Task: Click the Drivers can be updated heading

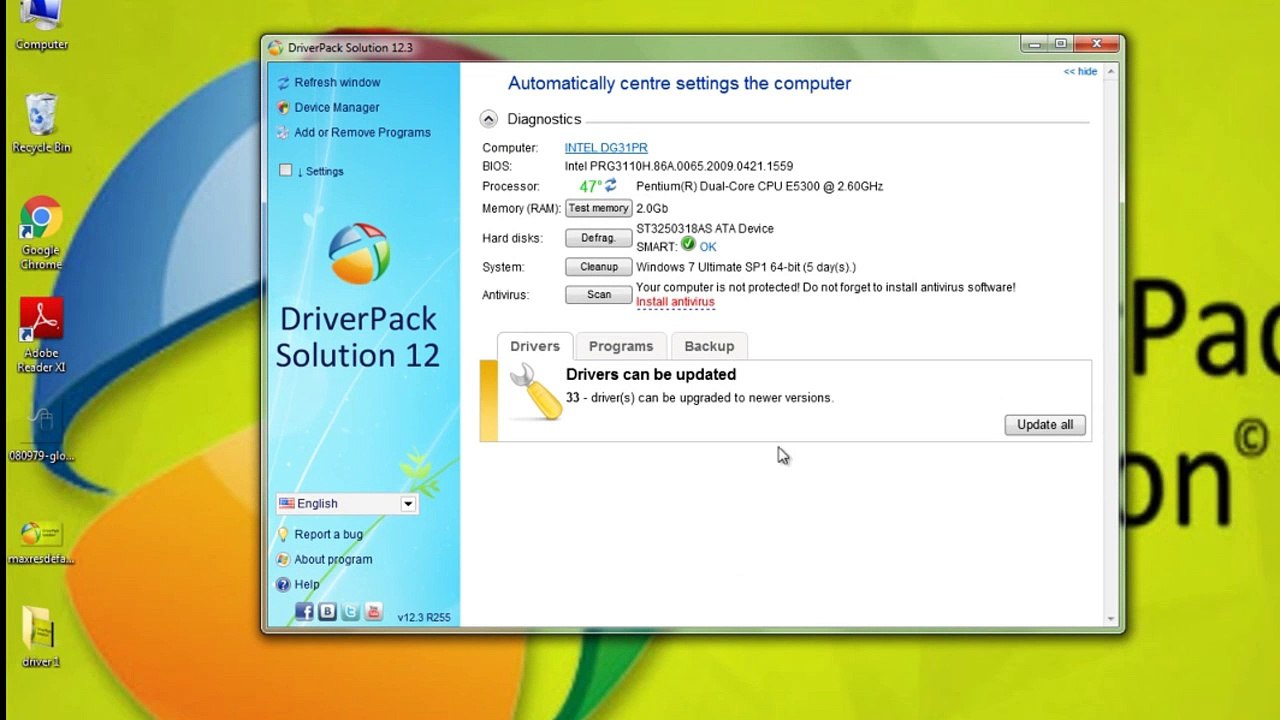Action: [x=651, y=374]
